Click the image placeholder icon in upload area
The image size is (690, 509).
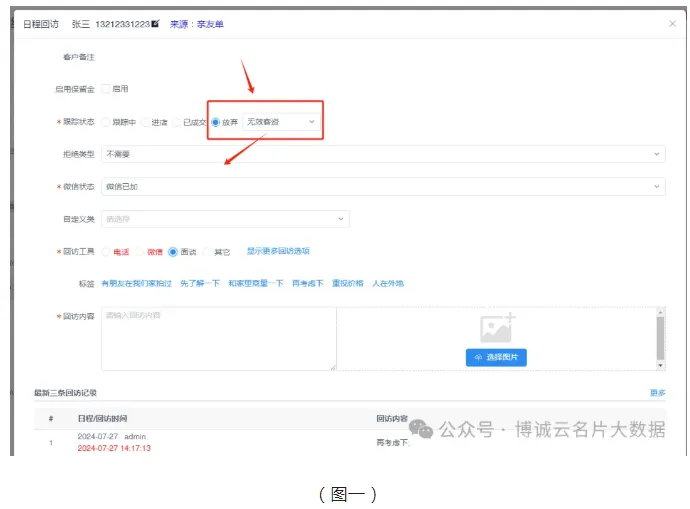point(496,328)
